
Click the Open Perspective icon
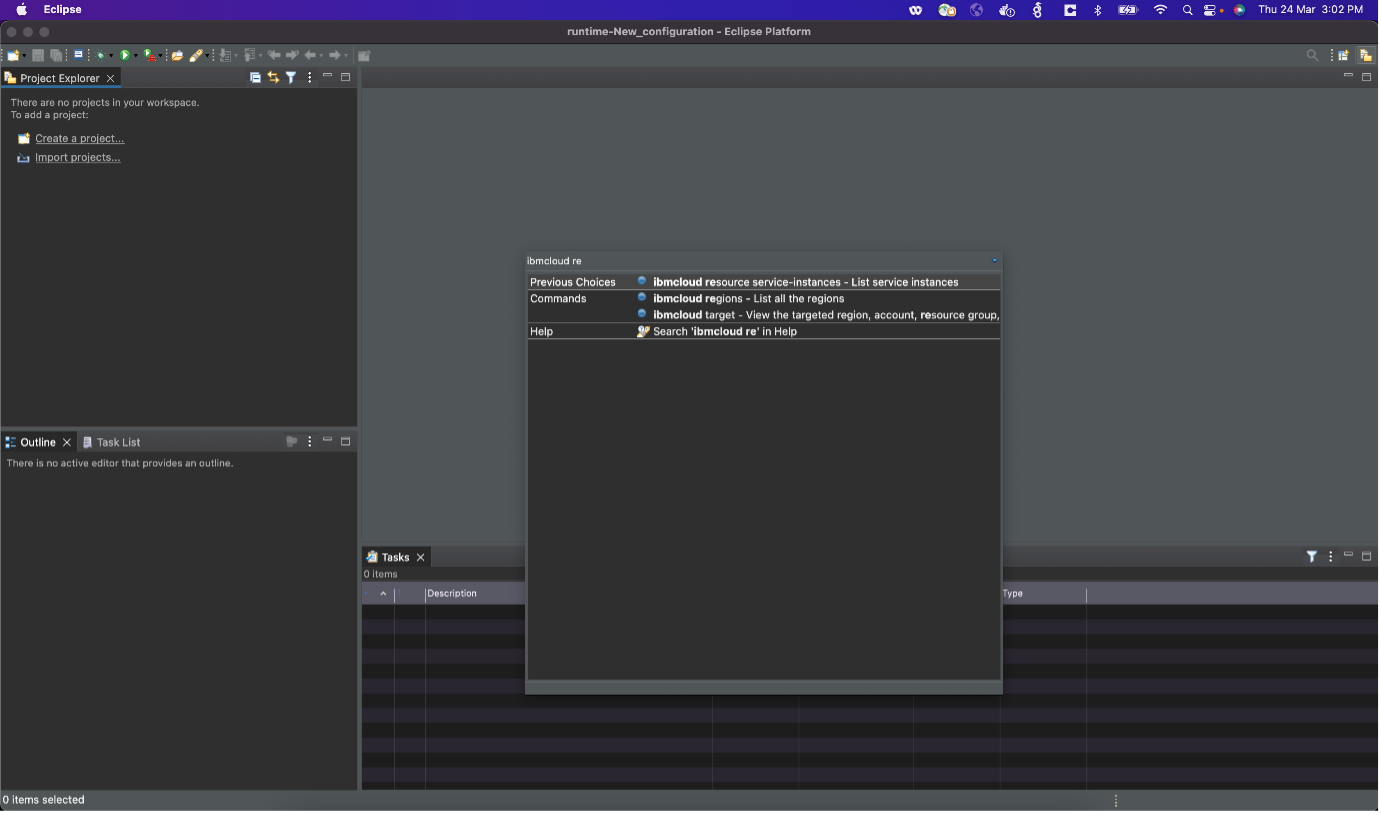pos(1343,55)
